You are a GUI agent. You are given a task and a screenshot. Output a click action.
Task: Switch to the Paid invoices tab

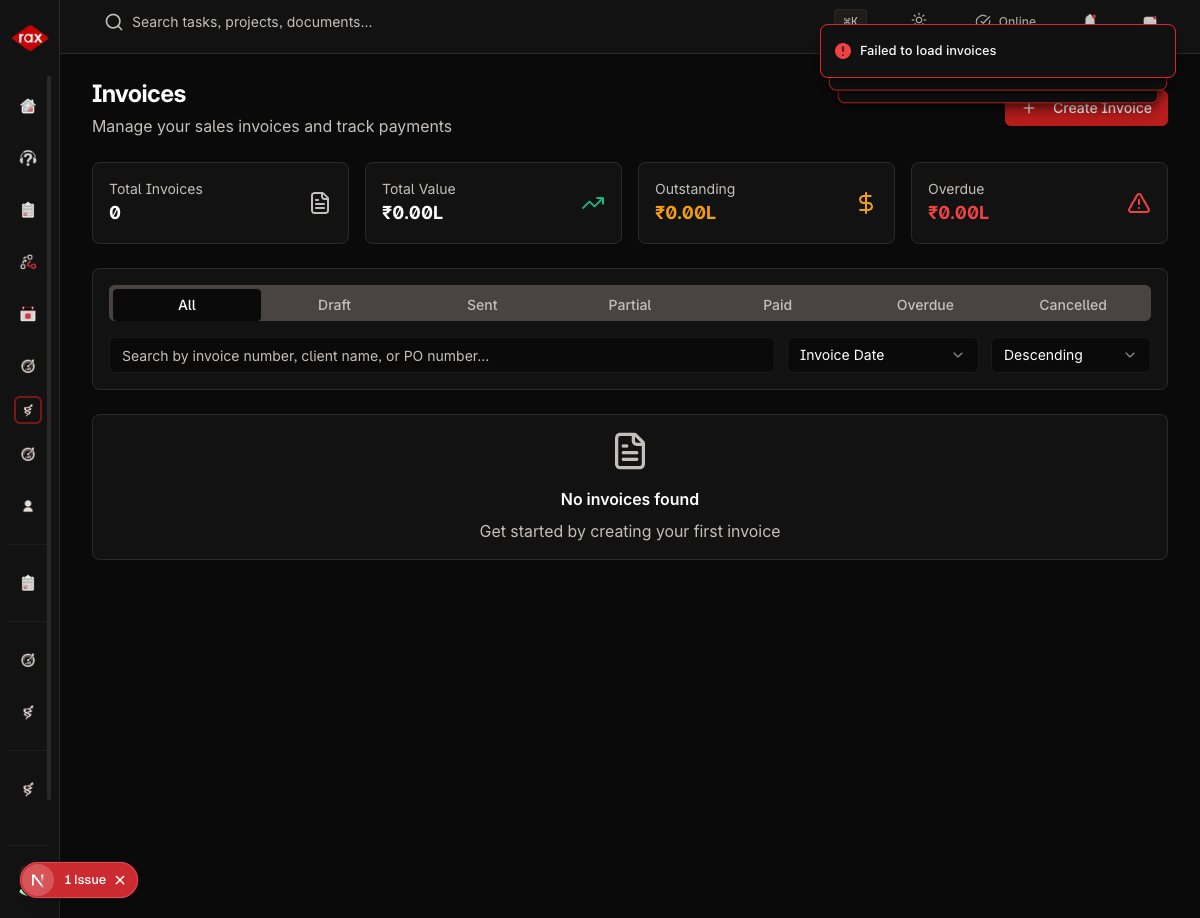point(777,304)
